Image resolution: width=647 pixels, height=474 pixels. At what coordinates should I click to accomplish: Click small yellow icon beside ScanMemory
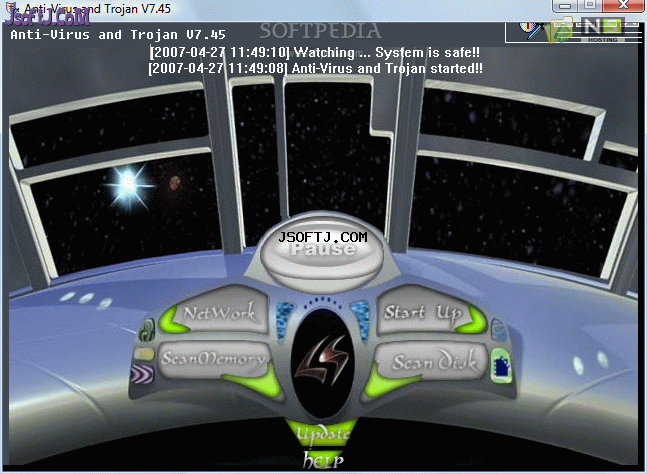pos(144,354)
